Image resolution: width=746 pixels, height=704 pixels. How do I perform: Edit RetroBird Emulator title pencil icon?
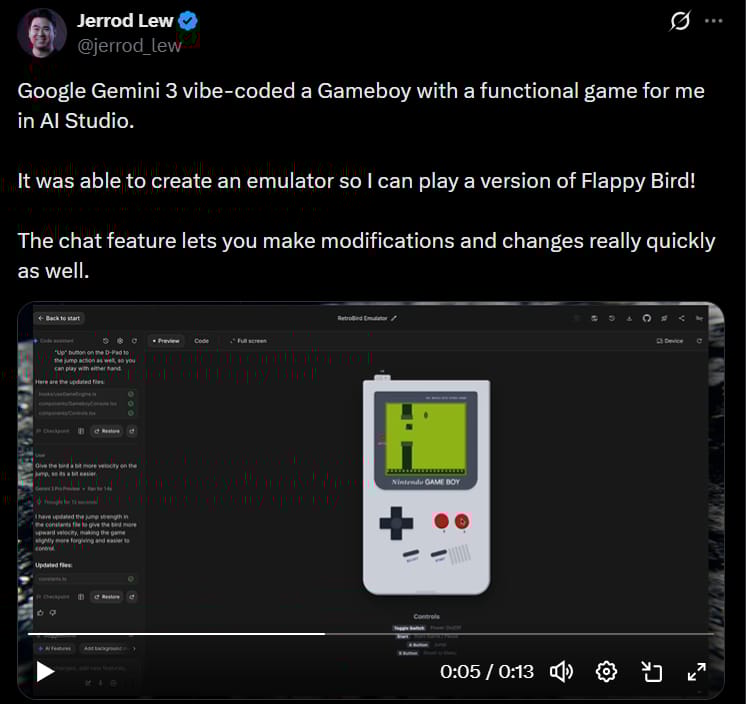pyautogui.click(x=394, y=318)
